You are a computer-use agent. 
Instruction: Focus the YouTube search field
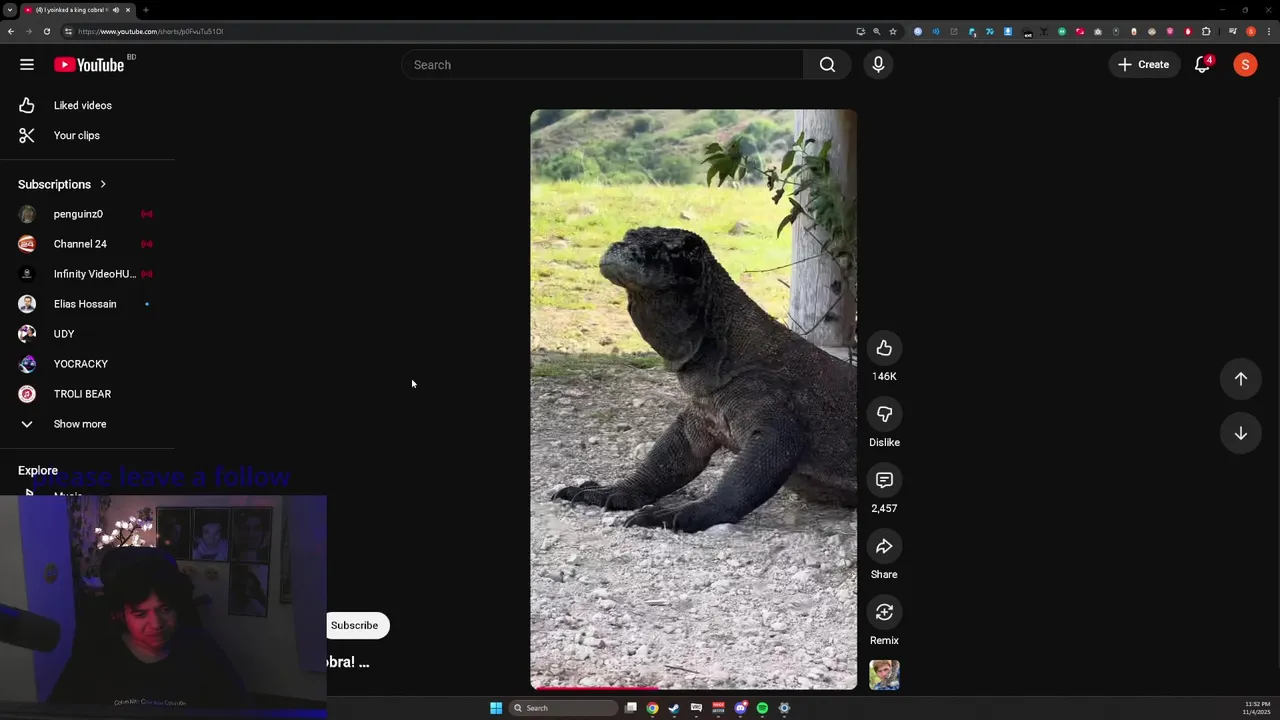click(602, 65)
